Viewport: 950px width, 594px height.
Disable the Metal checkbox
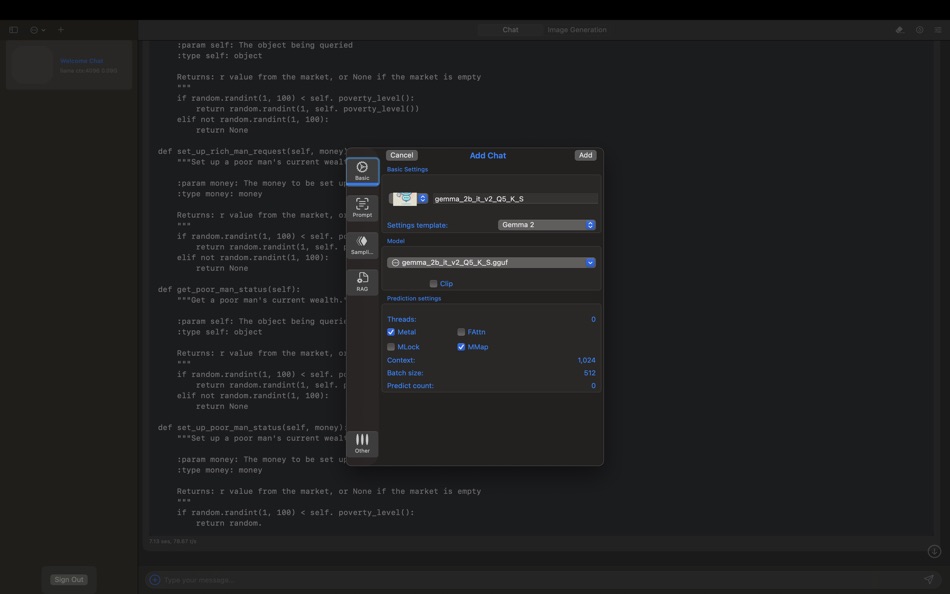pos(391,331)
